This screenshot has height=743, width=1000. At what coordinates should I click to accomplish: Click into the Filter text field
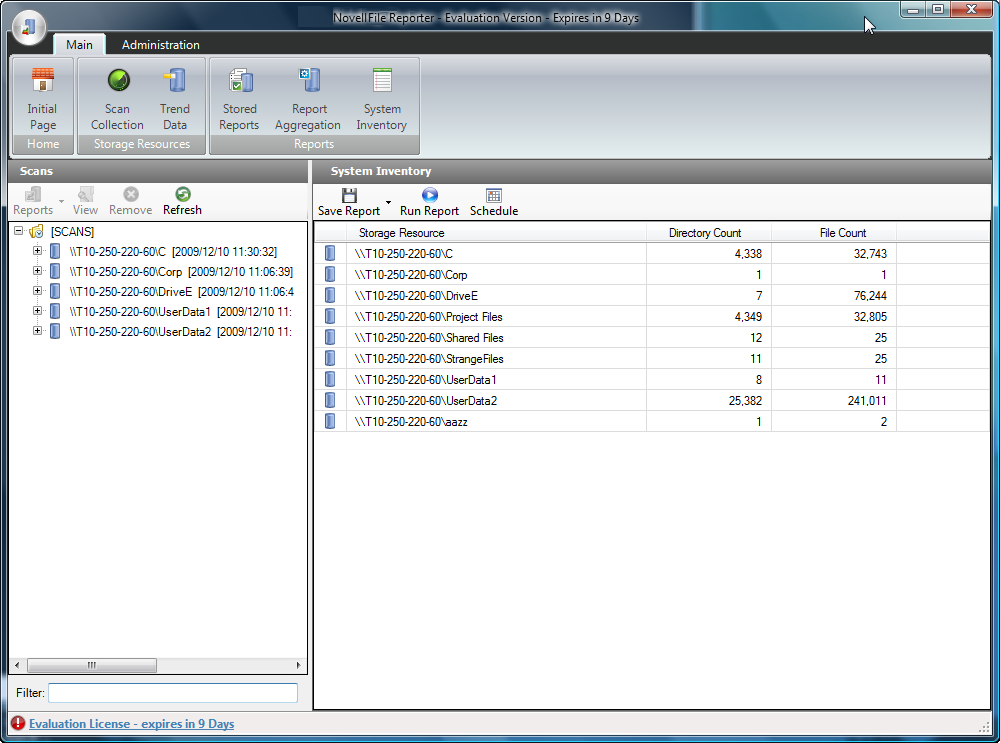coord(173,693)
